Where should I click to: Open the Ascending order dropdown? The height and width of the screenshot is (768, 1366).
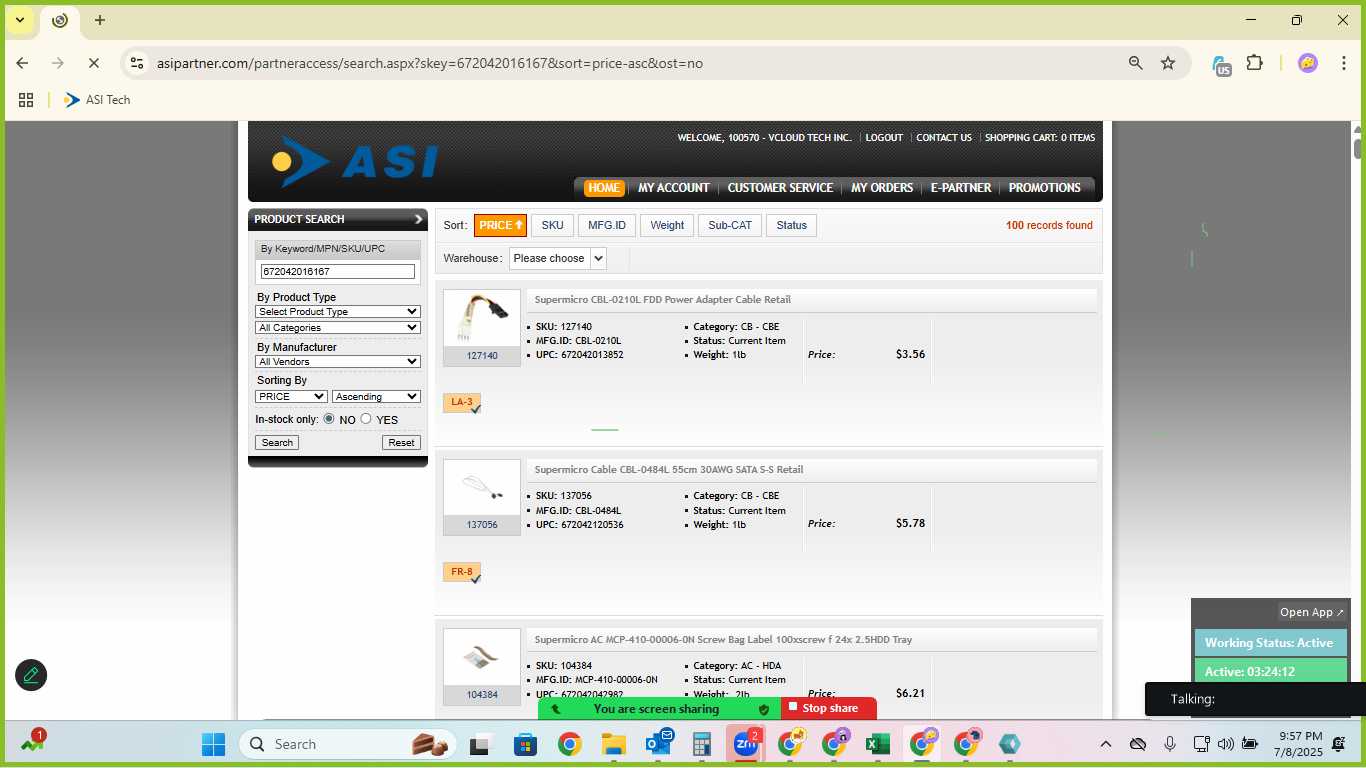(376, 396)
